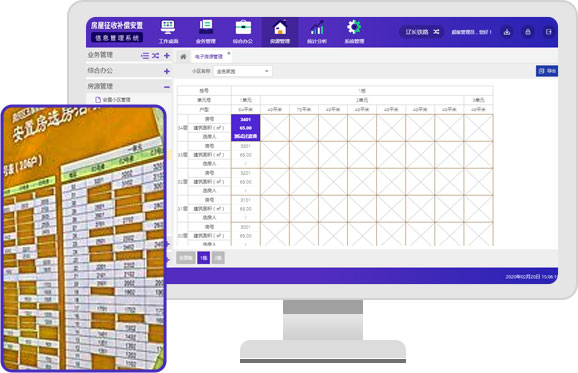Expand the 综合办公 sidebar section

click(167, 71)
